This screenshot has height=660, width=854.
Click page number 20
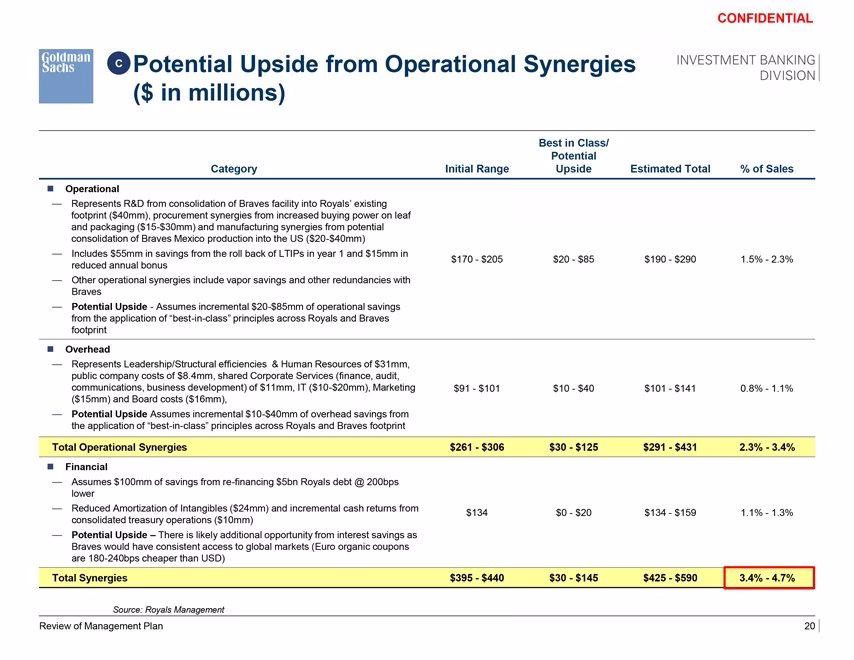809,626
